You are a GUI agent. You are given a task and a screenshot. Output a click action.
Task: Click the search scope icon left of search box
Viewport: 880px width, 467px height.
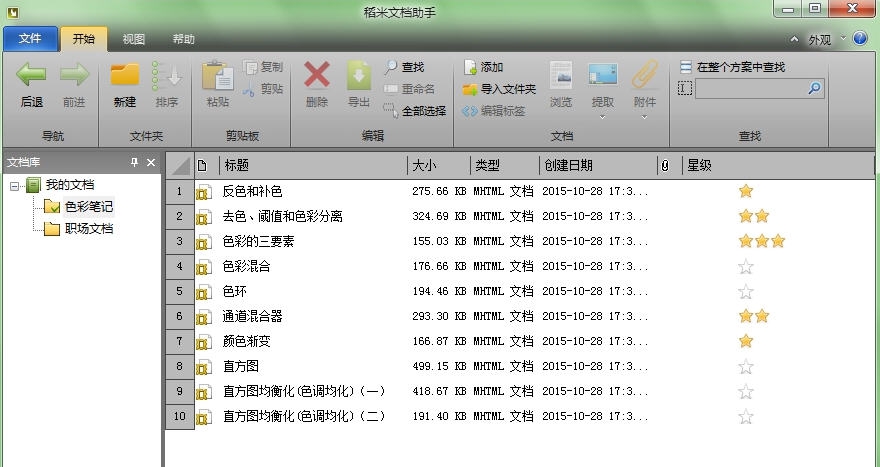[x=685, y=88]
